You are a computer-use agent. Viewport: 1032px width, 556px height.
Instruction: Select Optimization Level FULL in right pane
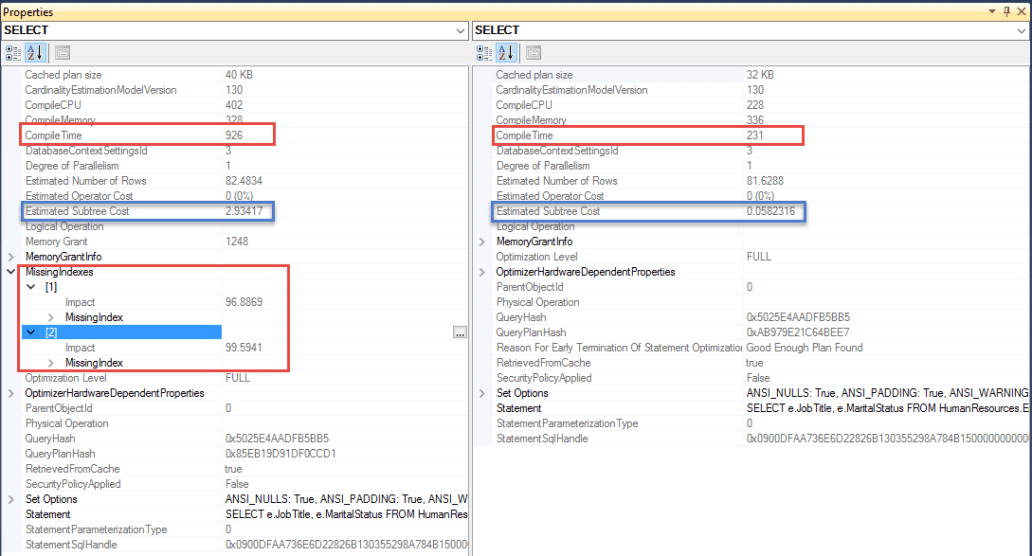tap(761, 257)
